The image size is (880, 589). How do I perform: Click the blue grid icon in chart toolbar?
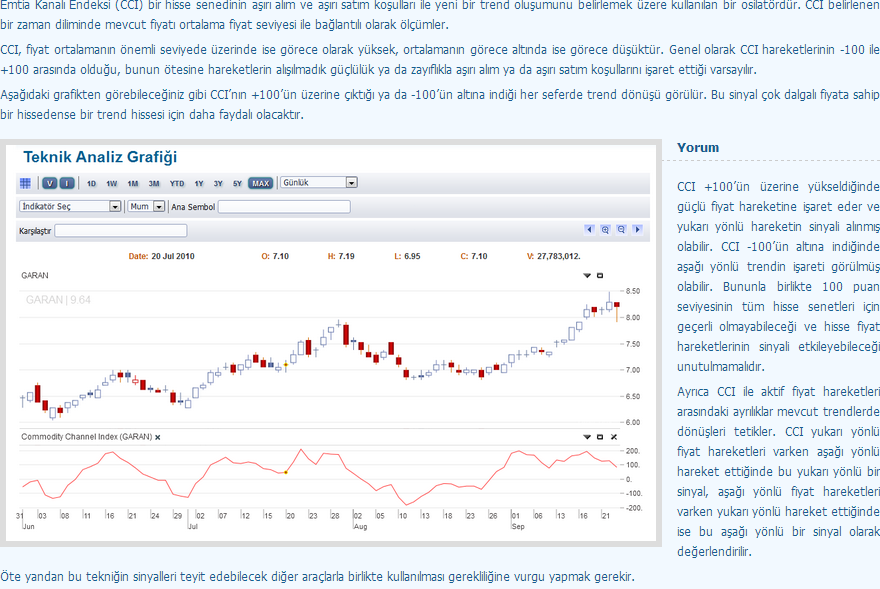click(25, 183)
